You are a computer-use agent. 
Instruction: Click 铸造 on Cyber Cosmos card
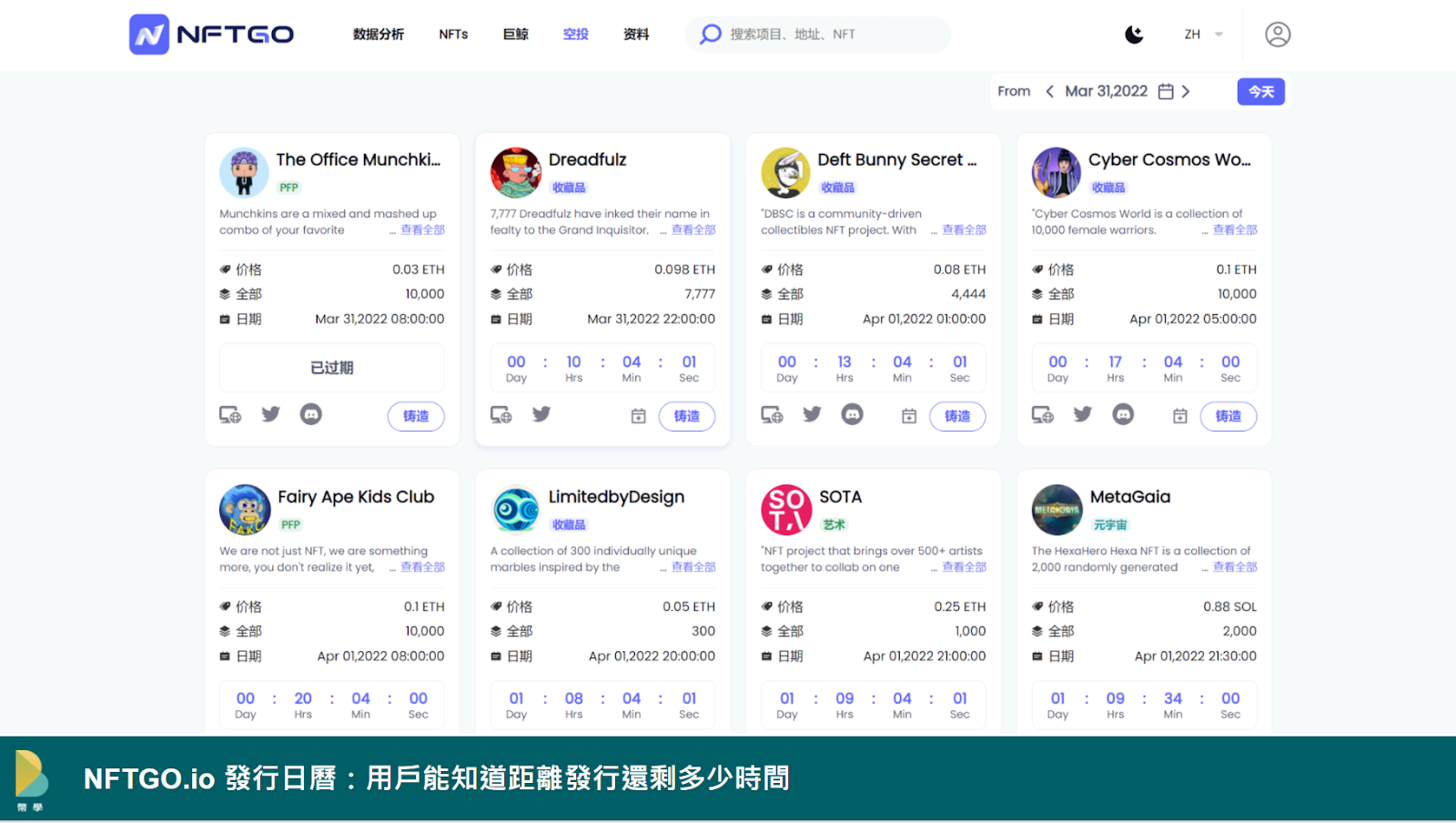1228,416
